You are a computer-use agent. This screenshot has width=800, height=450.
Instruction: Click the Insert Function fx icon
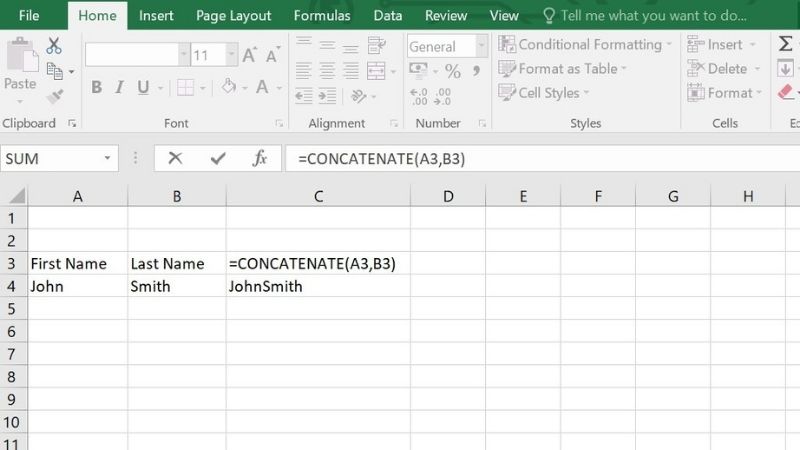pyautogui.click(x=259, y=158)
